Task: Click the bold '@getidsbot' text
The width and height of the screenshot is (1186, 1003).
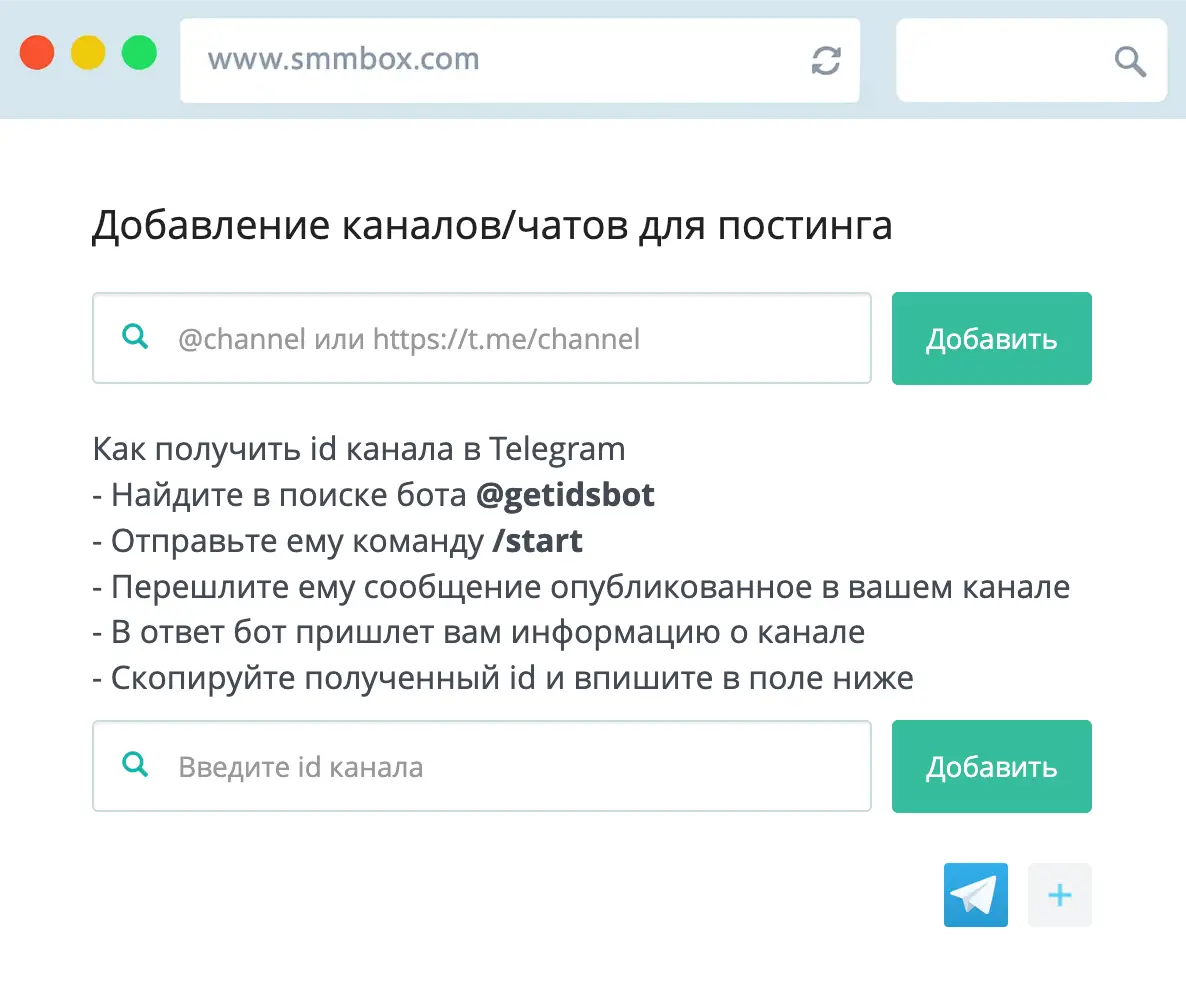Action: (x=565, y=495)
